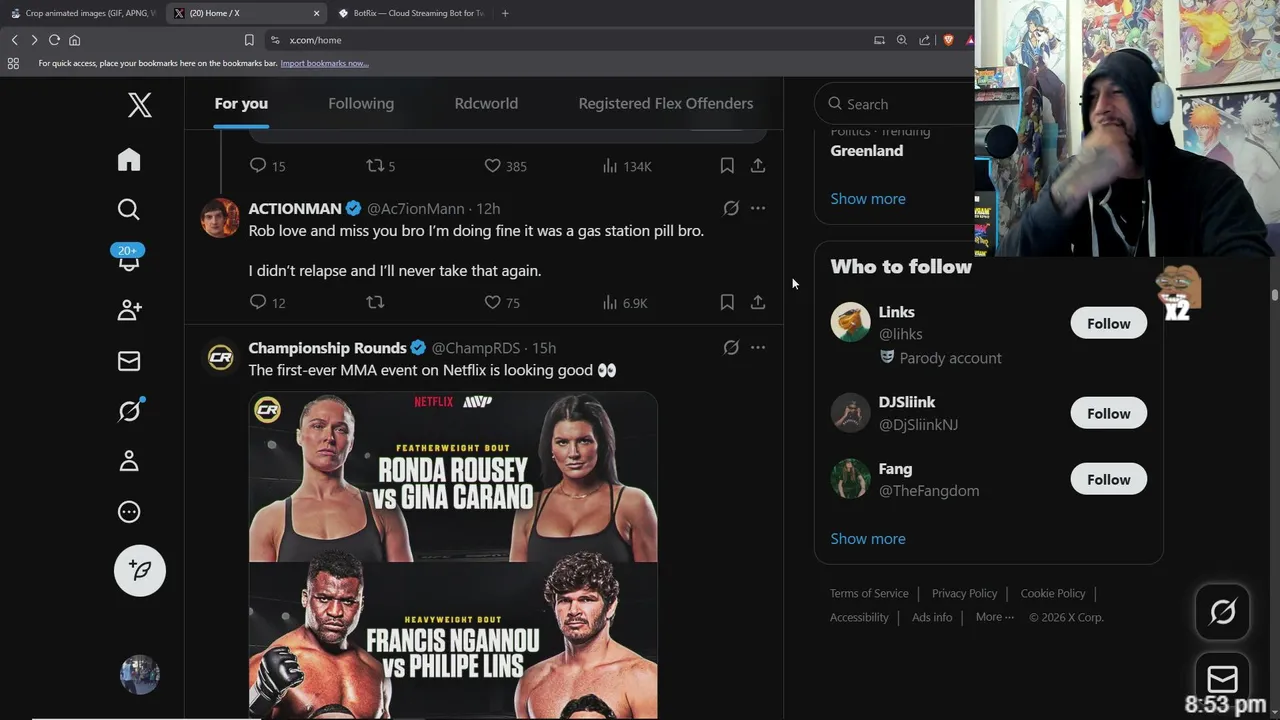Open Grok explain on Championship Rounds post

coord(731,347)
